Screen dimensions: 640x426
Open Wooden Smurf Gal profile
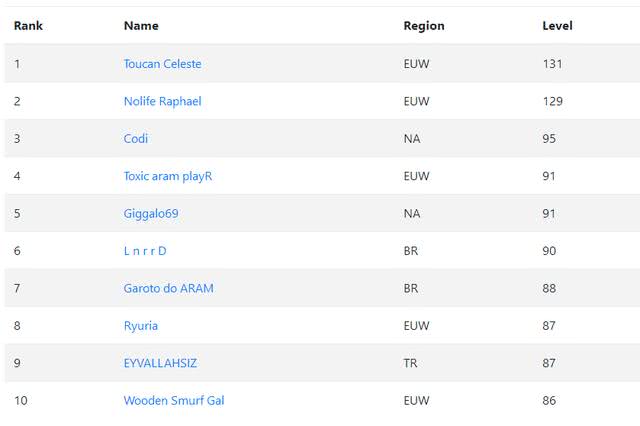(174, 401)
